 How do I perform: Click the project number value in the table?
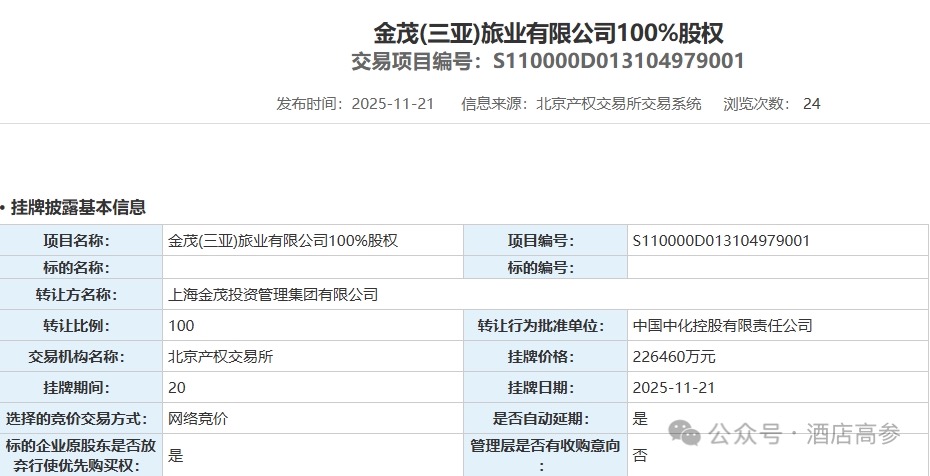[x=721, y=241]
